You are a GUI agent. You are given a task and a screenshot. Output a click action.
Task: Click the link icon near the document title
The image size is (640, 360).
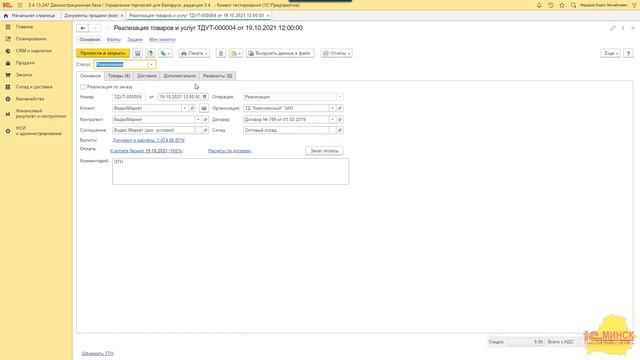[x=613, y=28]
